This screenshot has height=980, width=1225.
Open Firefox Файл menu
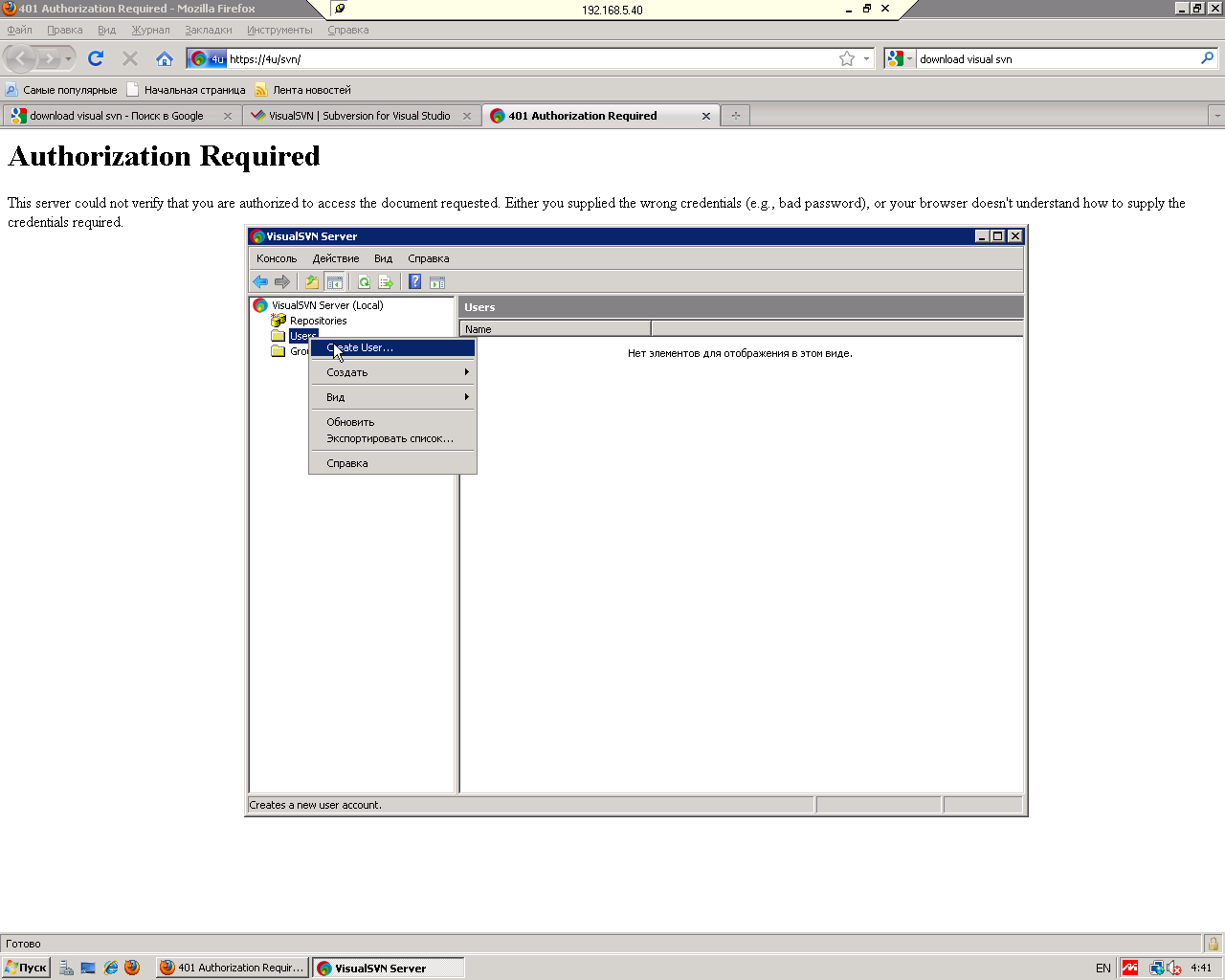click(20, 30)
